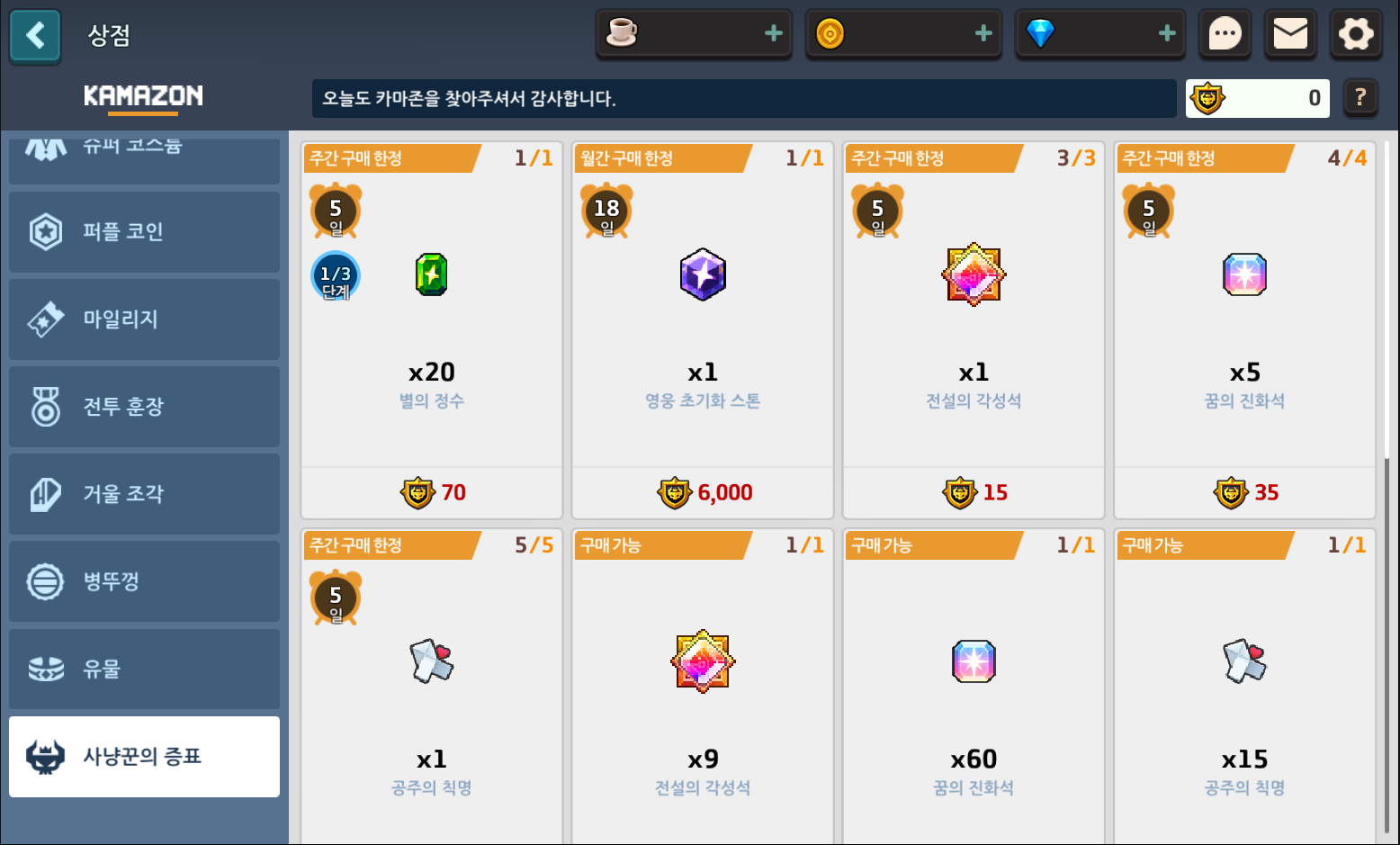This screenshot has width=1400, height=845.
Task: Buy 전설의 각성석 x1 for 15
Action: [974, 492]
